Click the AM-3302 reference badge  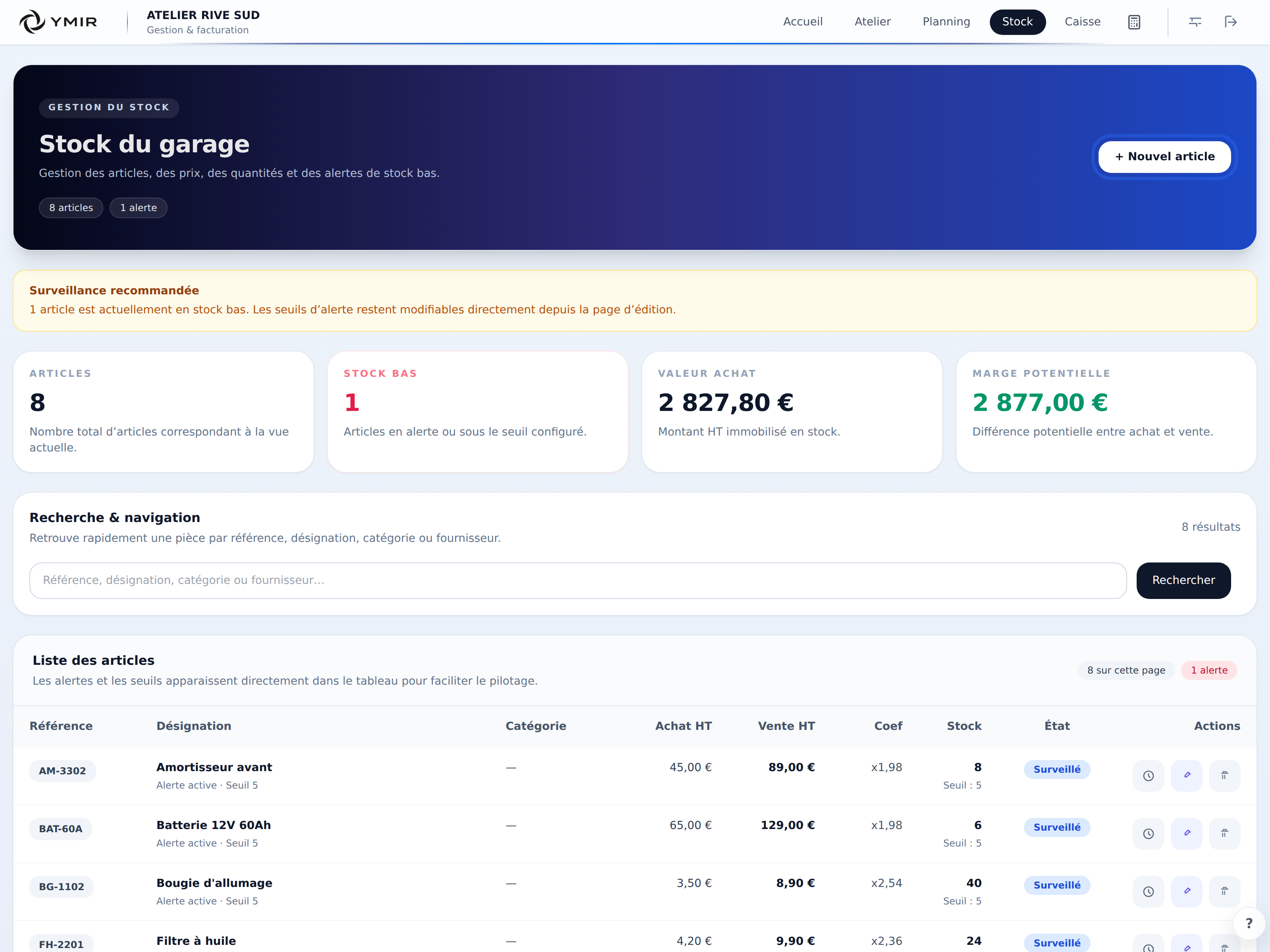(x=63, y=771)
